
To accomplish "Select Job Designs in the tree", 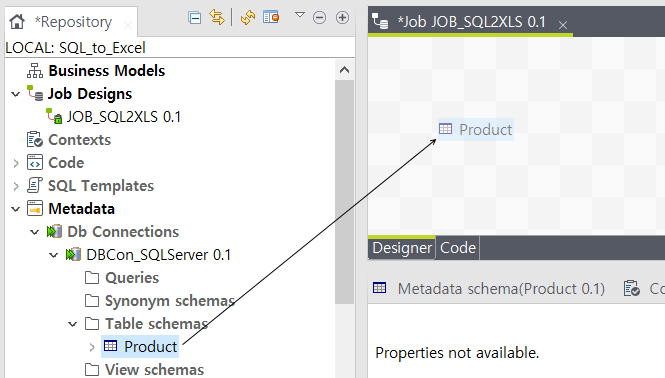I will (90, 94).
